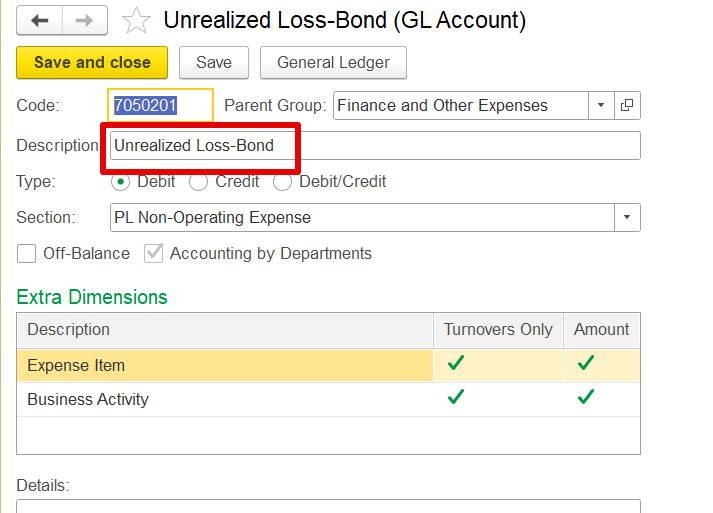Click the back arrow navigation icon
713x513 pixels.
[x=40, y=20]
